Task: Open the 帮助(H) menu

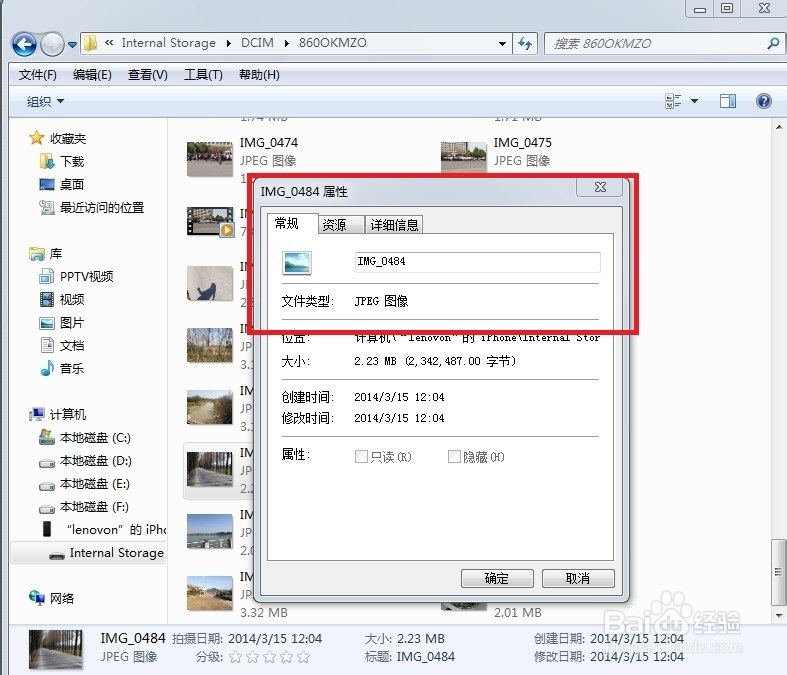Action: 259,75
